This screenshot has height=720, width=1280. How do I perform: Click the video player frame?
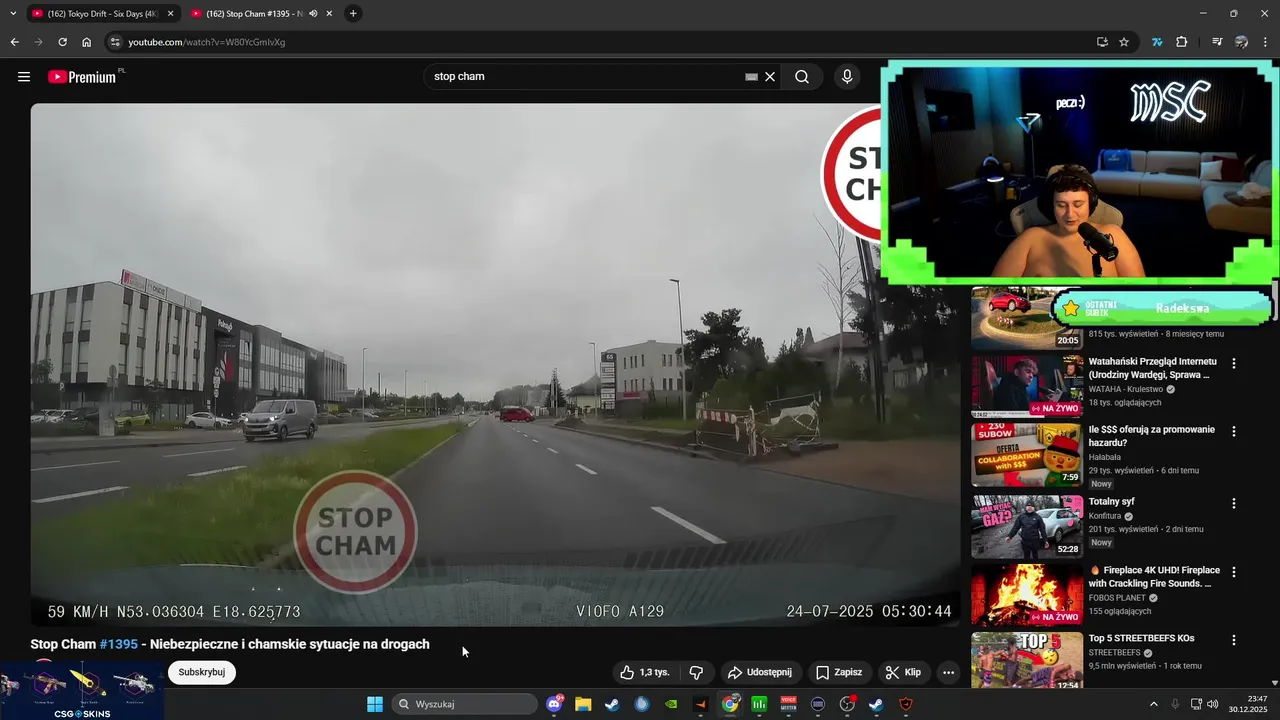pos(495,365)
